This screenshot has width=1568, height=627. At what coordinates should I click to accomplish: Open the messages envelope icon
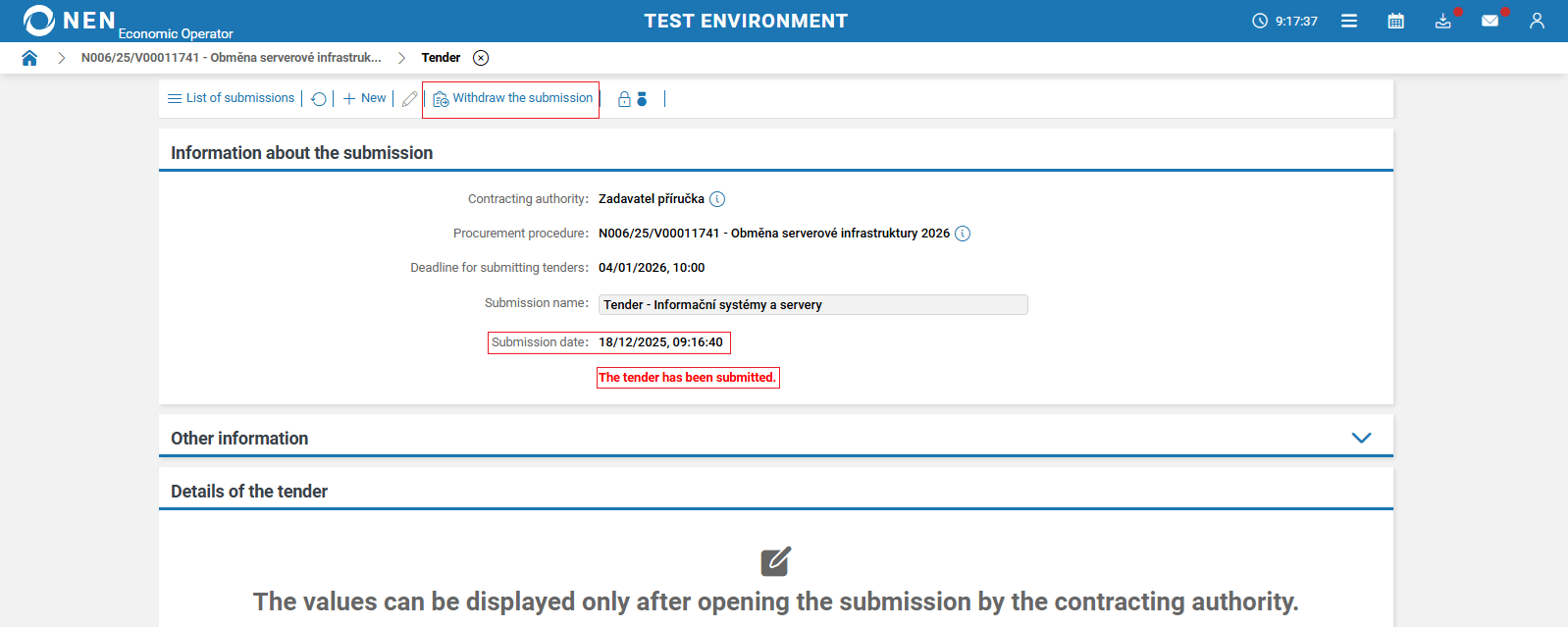point(1490,21)
